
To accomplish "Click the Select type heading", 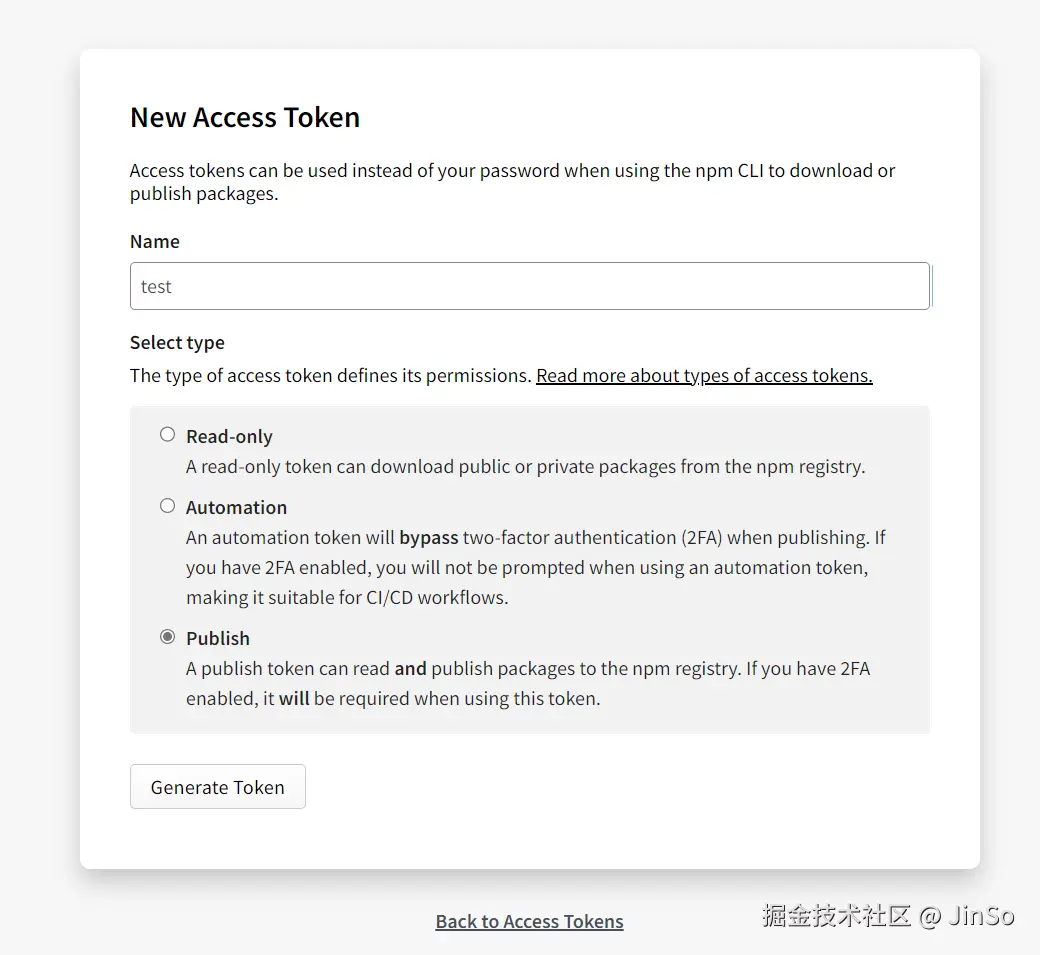I will point(177,343).
